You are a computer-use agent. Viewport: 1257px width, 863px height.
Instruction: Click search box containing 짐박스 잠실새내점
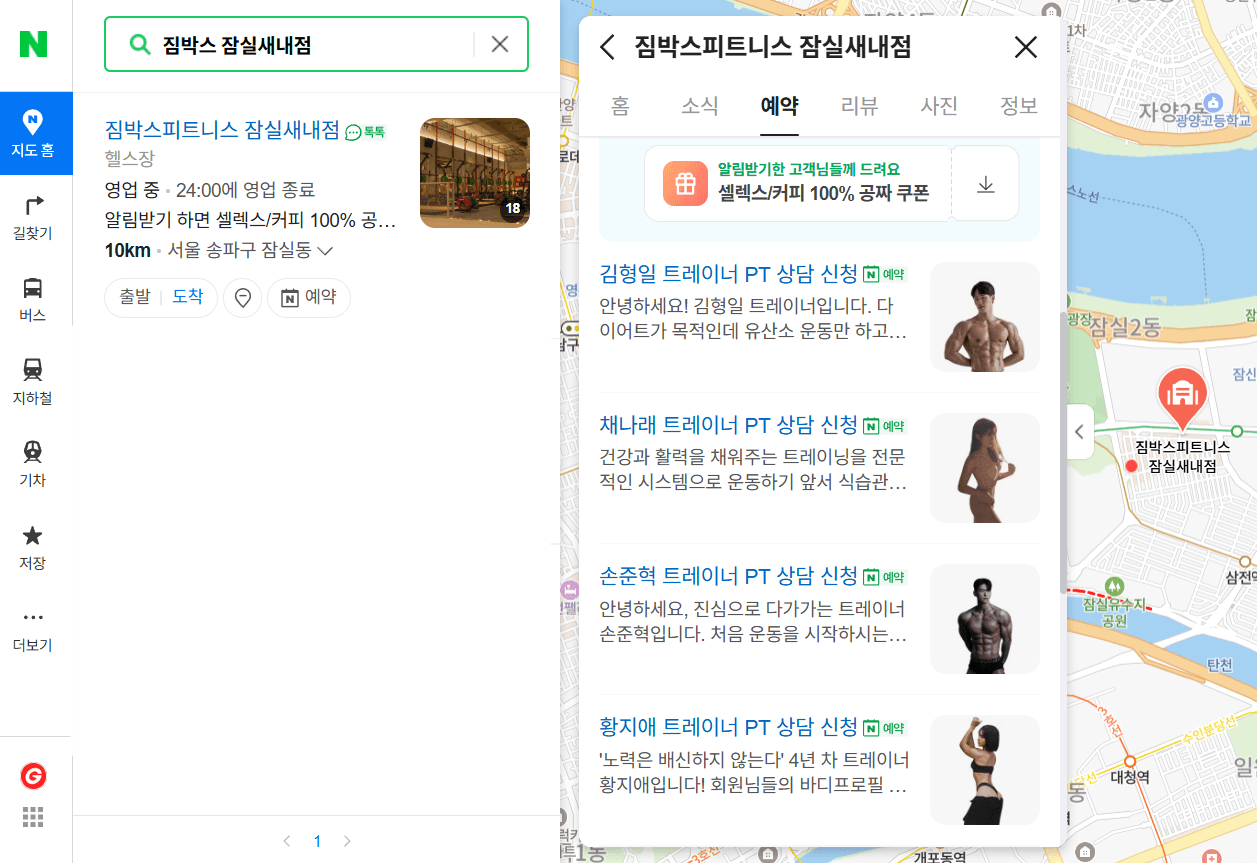316,44
